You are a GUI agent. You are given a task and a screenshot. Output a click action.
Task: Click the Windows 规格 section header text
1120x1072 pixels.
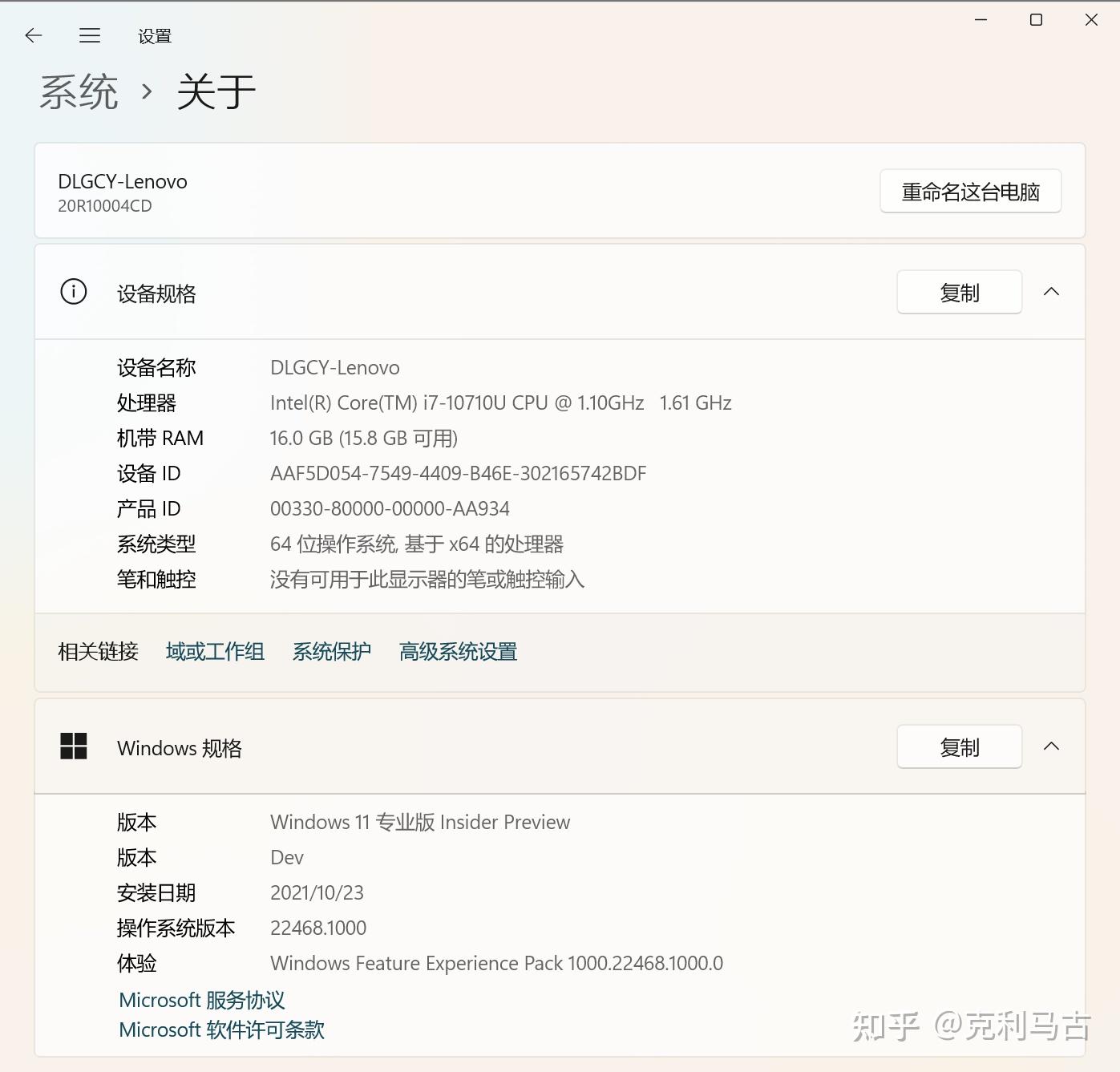tap(180, 748)
